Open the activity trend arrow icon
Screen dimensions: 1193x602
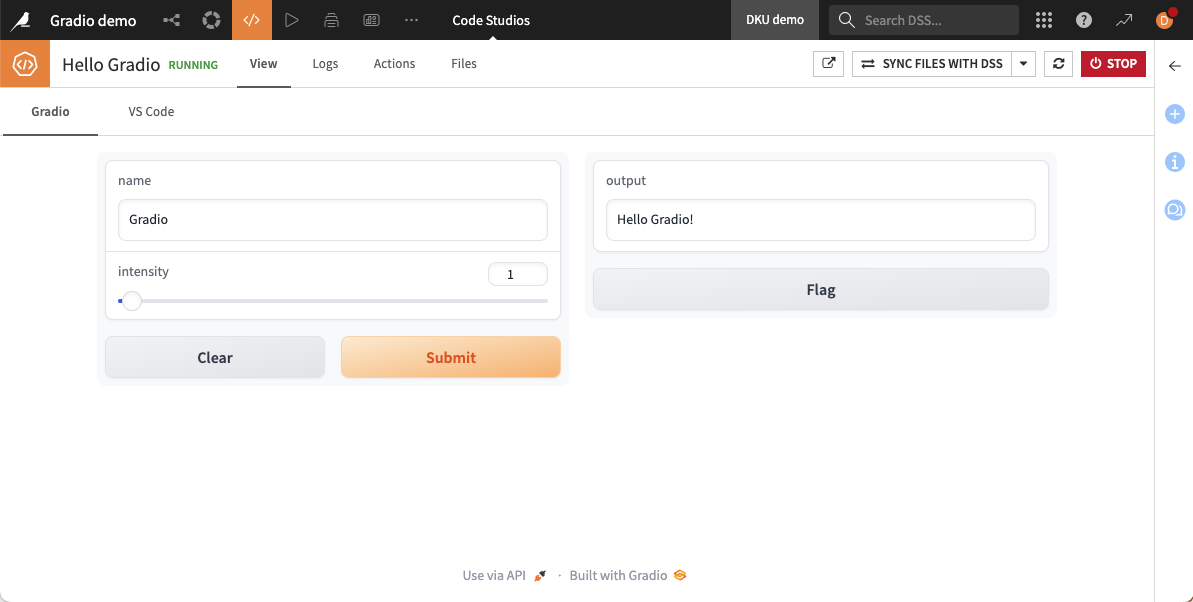[x=1124, y=21]
